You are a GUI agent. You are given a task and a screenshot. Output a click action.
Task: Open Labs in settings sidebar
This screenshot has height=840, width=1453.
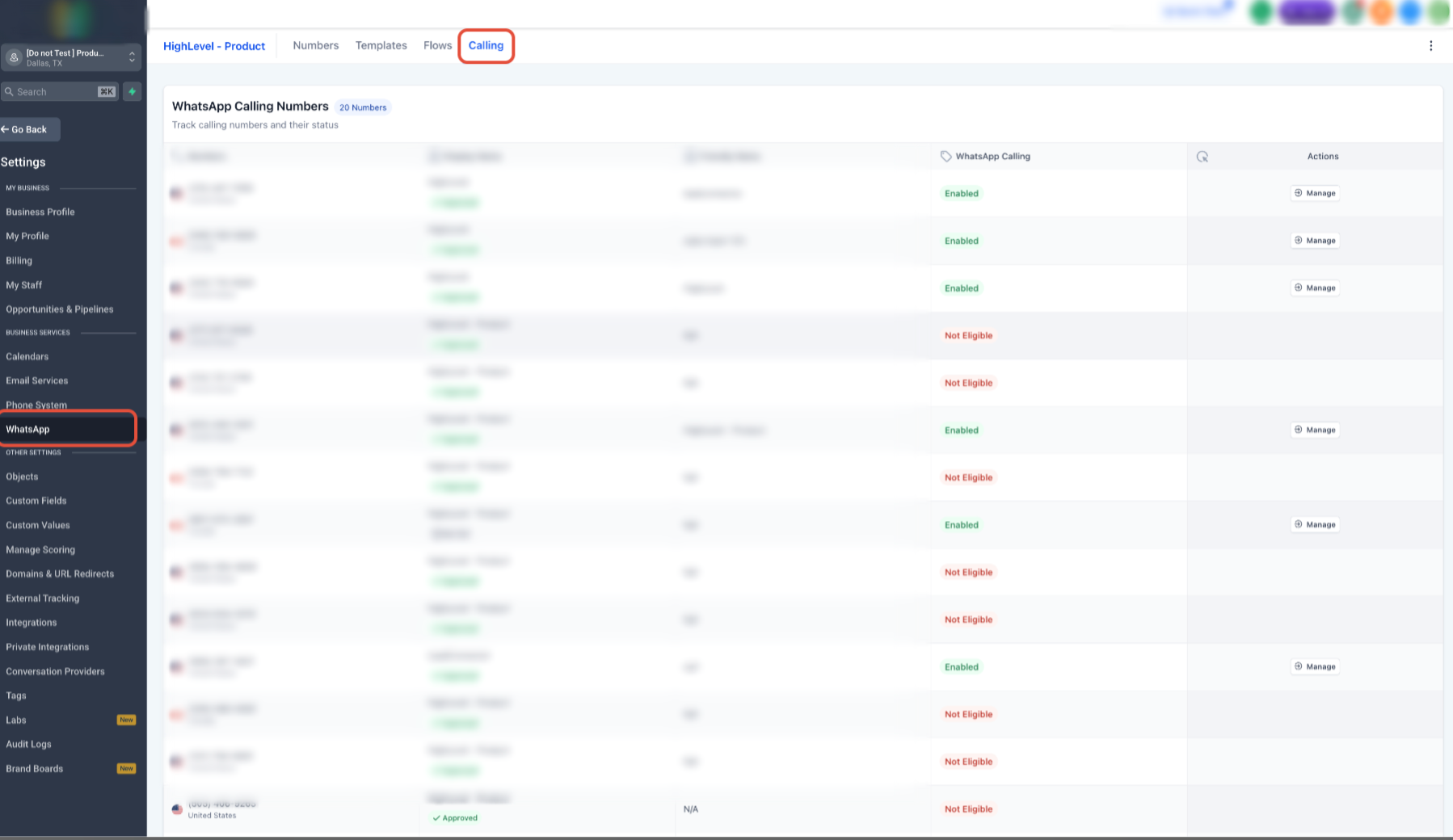click(16, 720)
